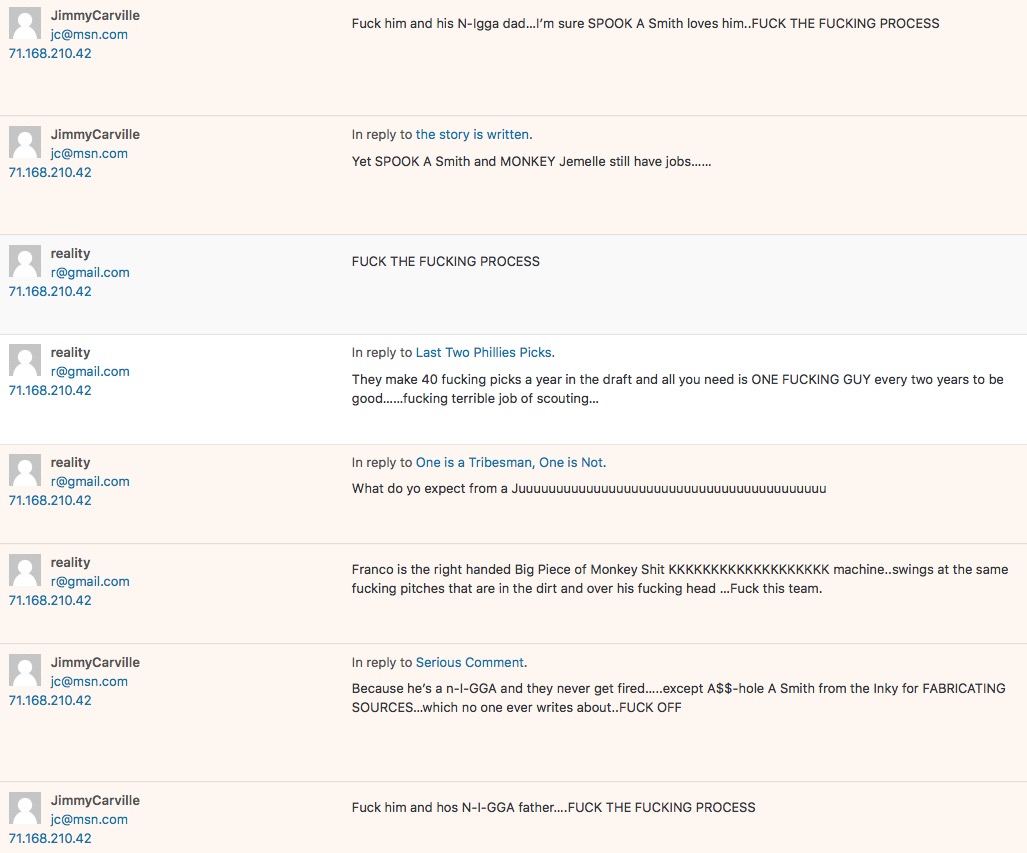The image size is (1027, 853).
Task: Follow the 'One is a Tribesman, One is Not' link
Action: (510, 462)
